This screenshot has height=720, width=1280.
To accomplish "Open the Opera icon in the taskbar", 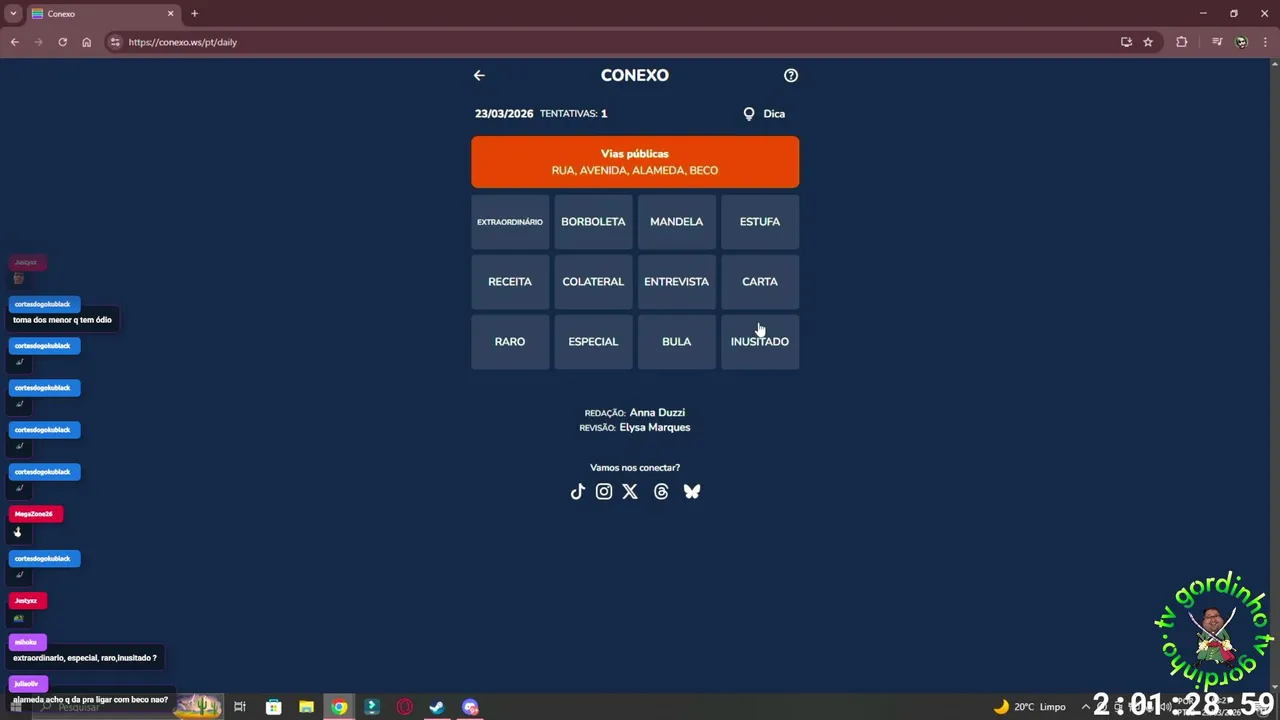I will [404, 707].
